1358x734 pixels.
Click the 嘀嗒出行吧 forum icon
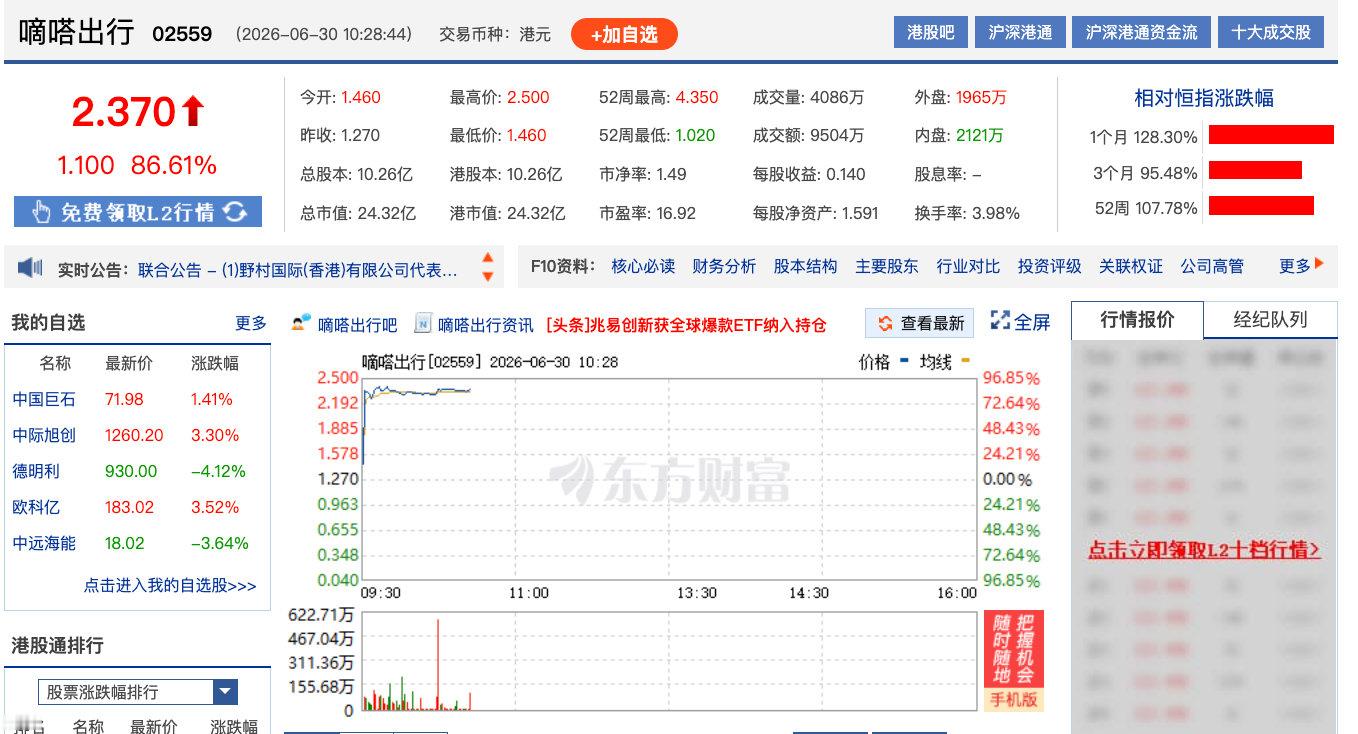[x=301, y=323]
